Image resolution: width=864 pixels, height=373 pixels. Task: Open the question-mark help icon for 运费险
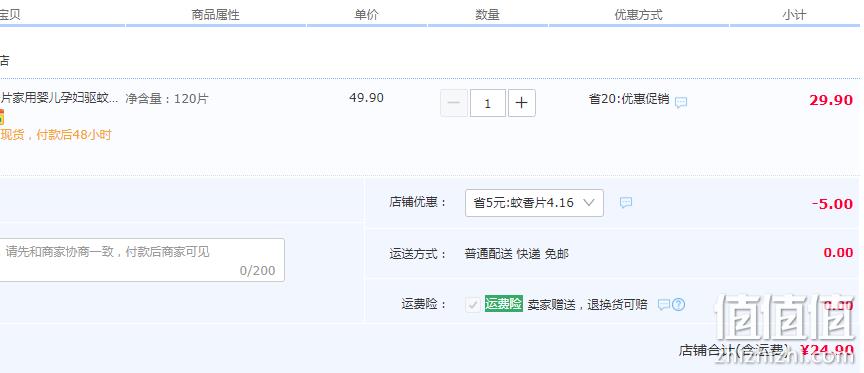click(678, 304)
